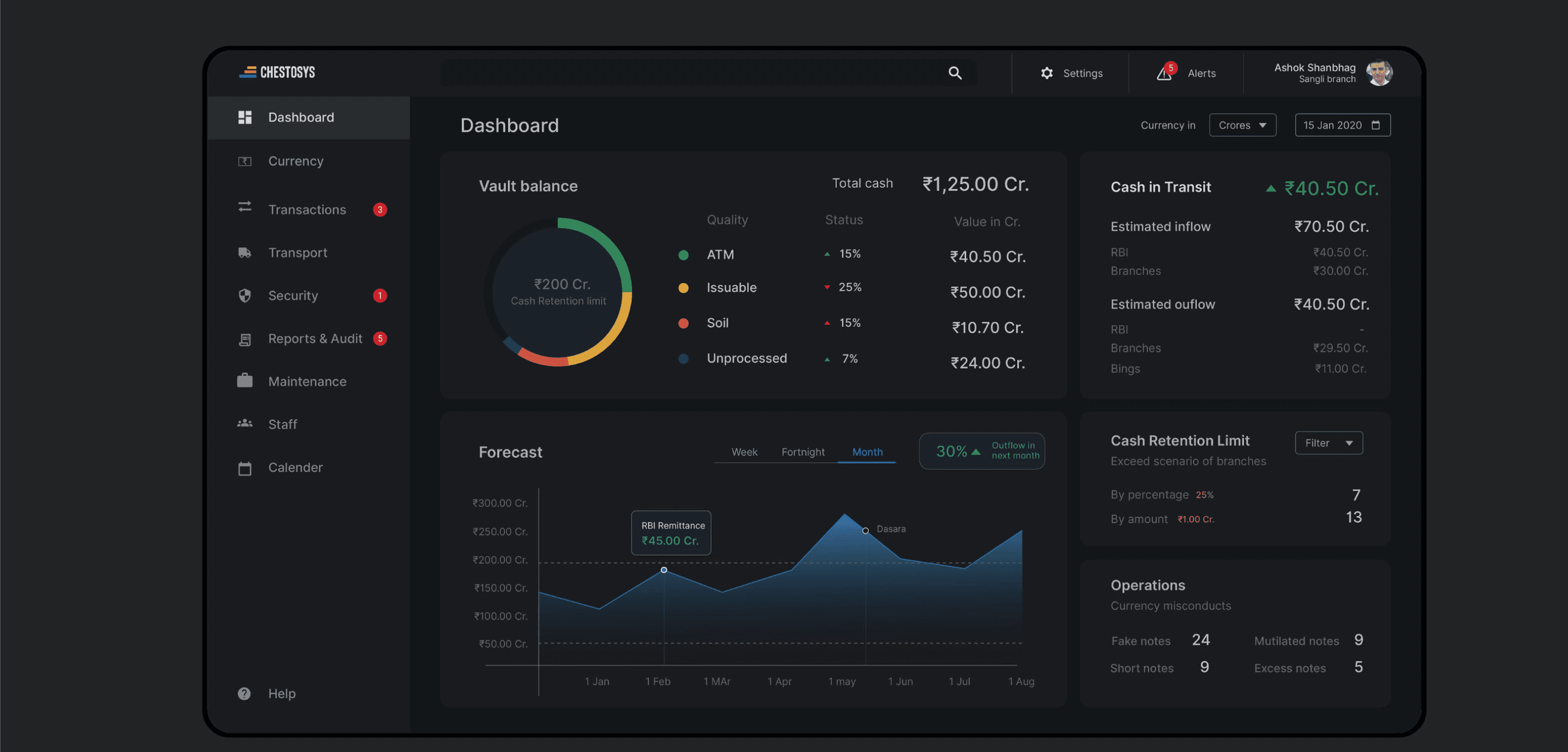Open Settings via the gear icon
The image size is (1568, 752).
pyautogui.click(x=1046, y=73)
